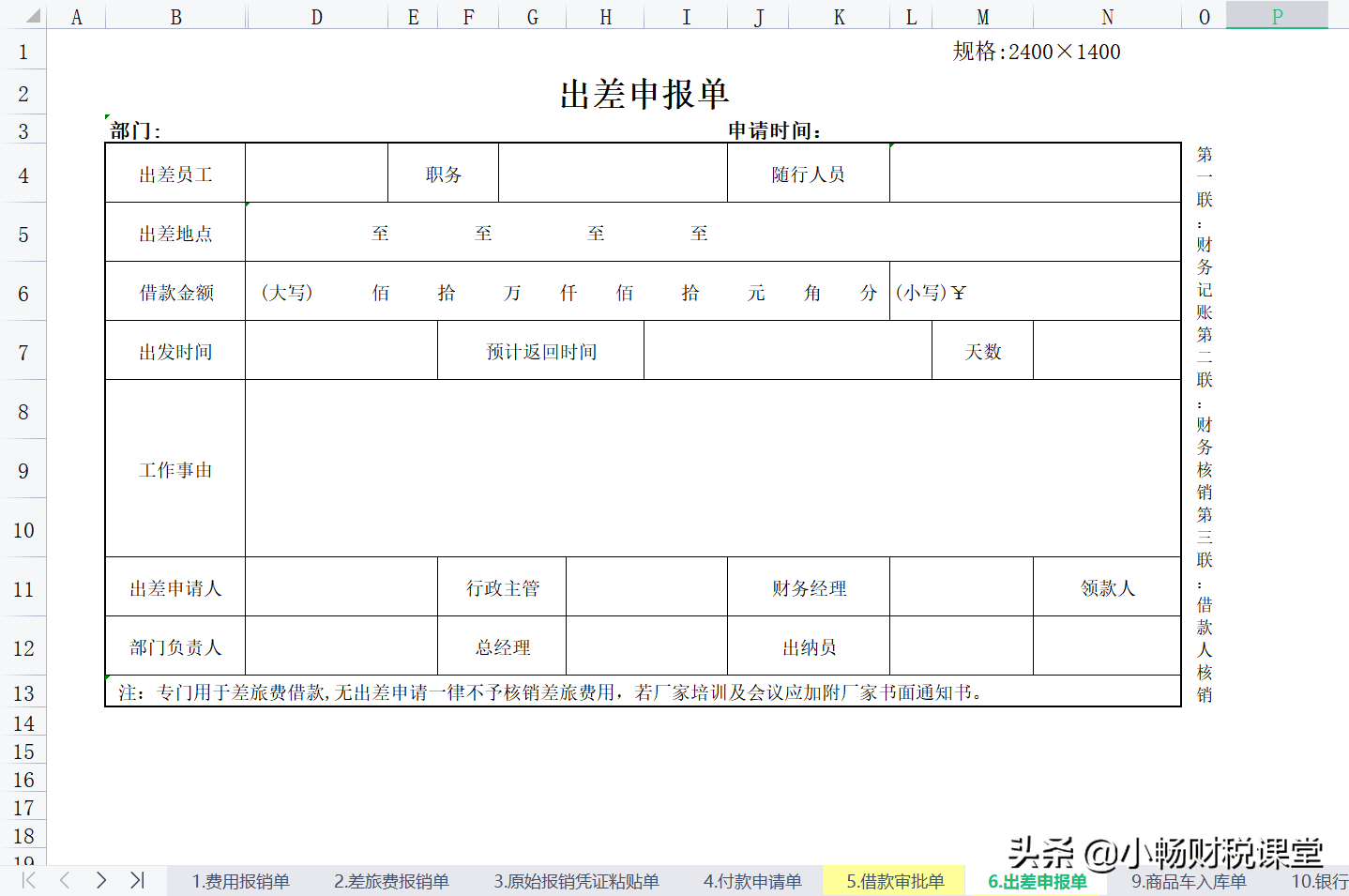Select column P header

coord(1277,15)
